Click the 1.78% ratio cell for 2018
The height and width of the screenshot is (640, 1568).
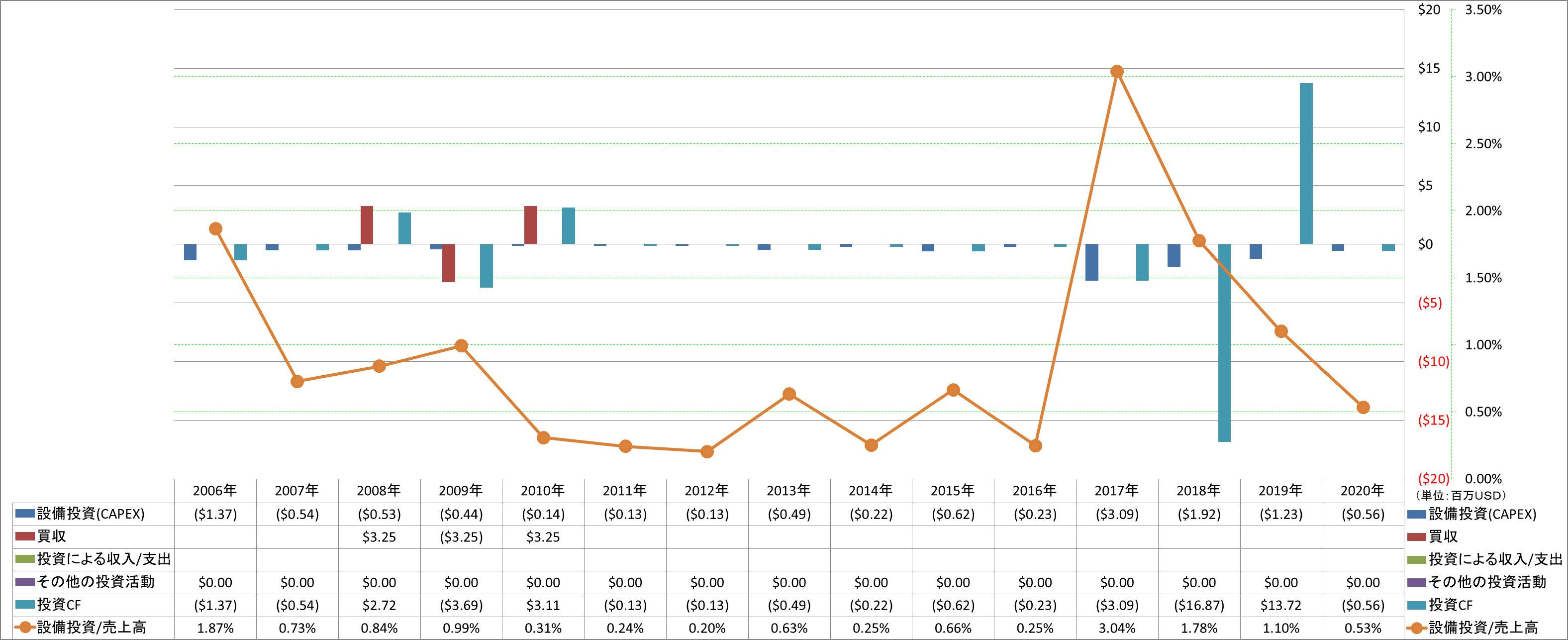click(x=1198, y=628)
